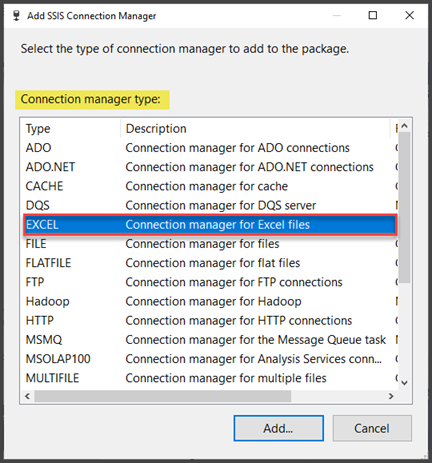Click the Add... button
Image resolution: width=432 pixels, height=463 pixels.
tap(279, 428)
